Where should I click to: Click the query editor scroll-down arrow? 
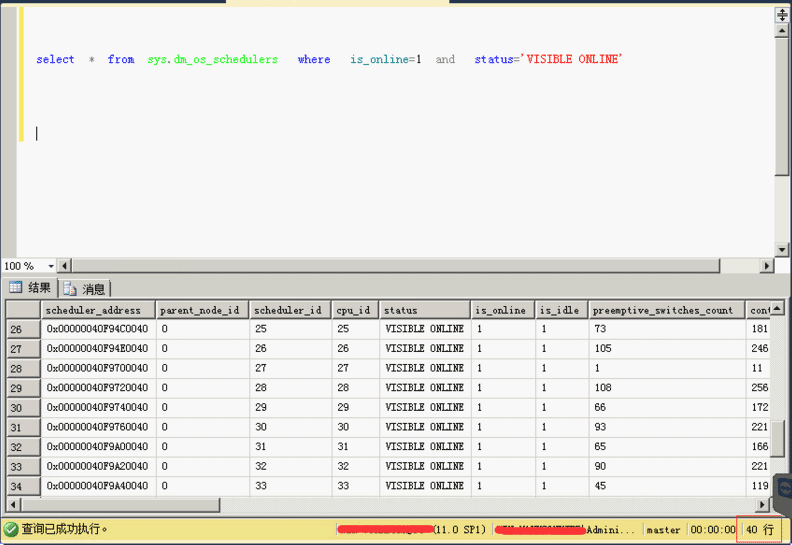[782, 249]
